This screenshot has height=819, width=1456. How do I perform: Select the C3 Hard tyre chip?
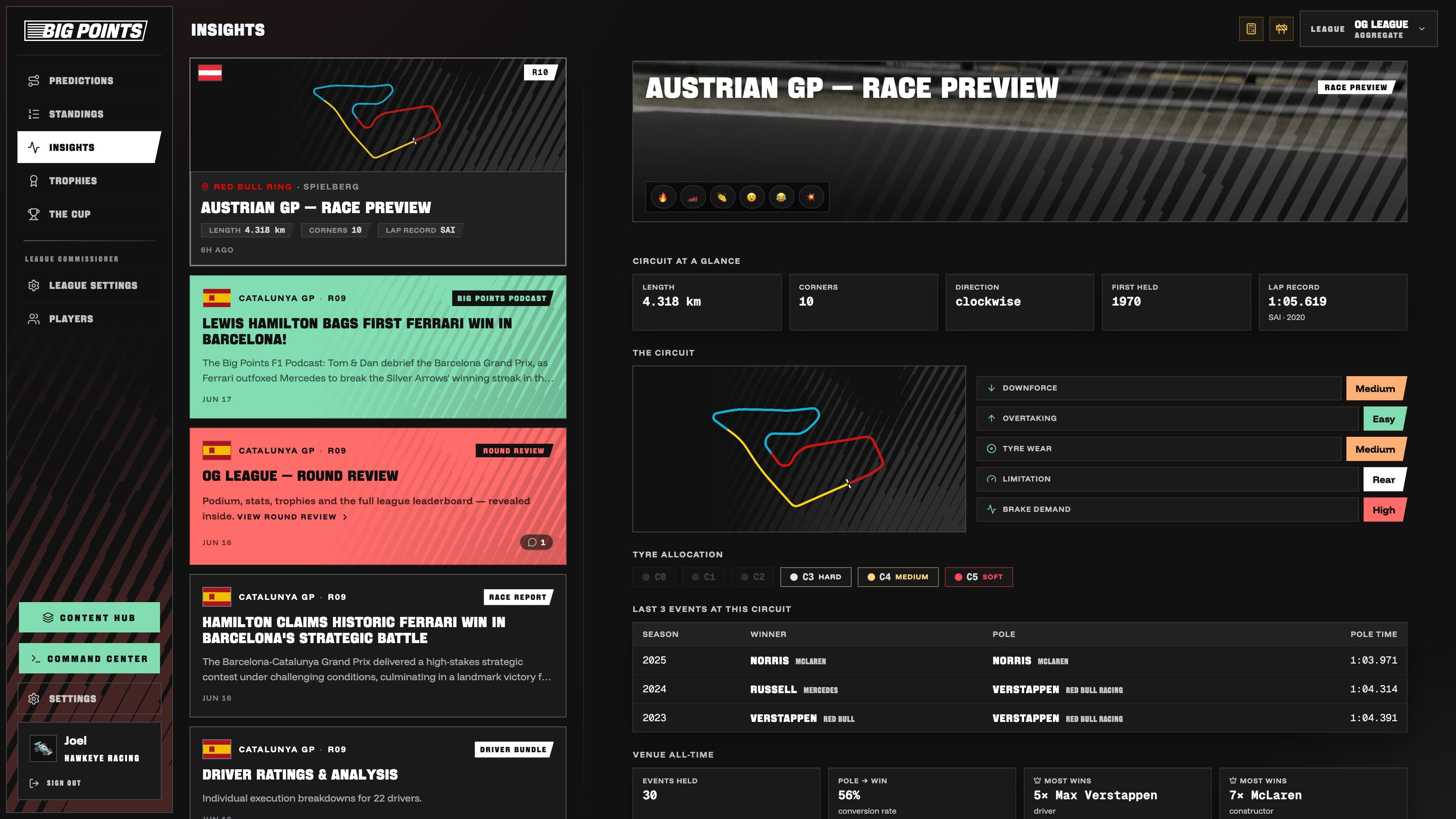coord(816,577)
